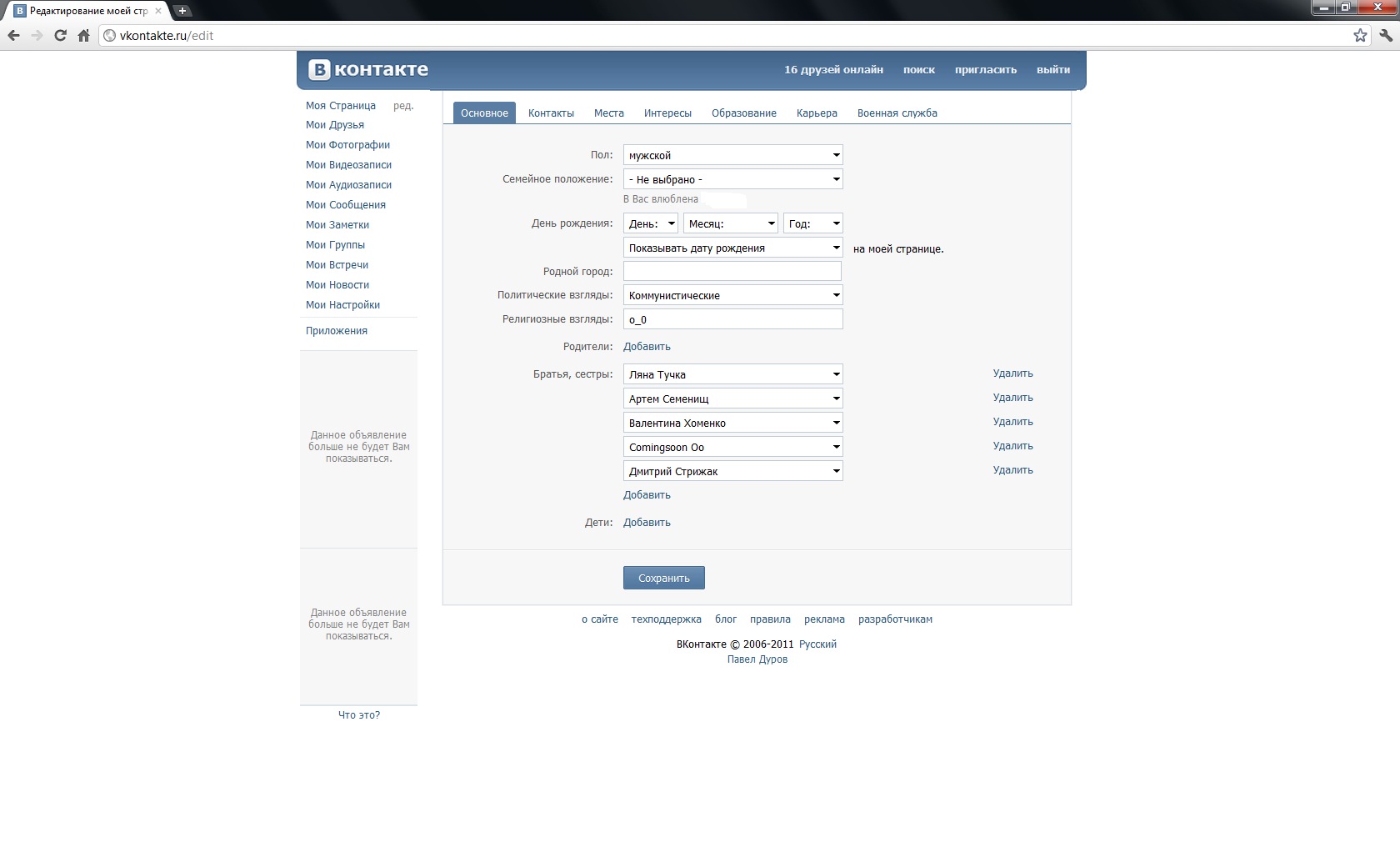Go to browser home icon

click(x=83, y=36)
